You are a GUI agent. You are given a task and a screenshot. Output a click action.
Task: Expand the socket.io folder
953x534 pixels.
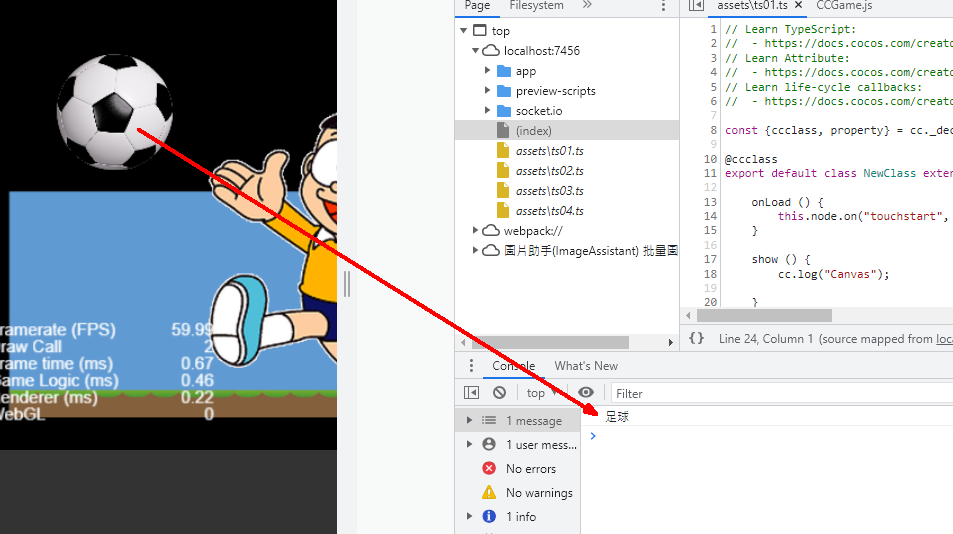pos(487,111)
